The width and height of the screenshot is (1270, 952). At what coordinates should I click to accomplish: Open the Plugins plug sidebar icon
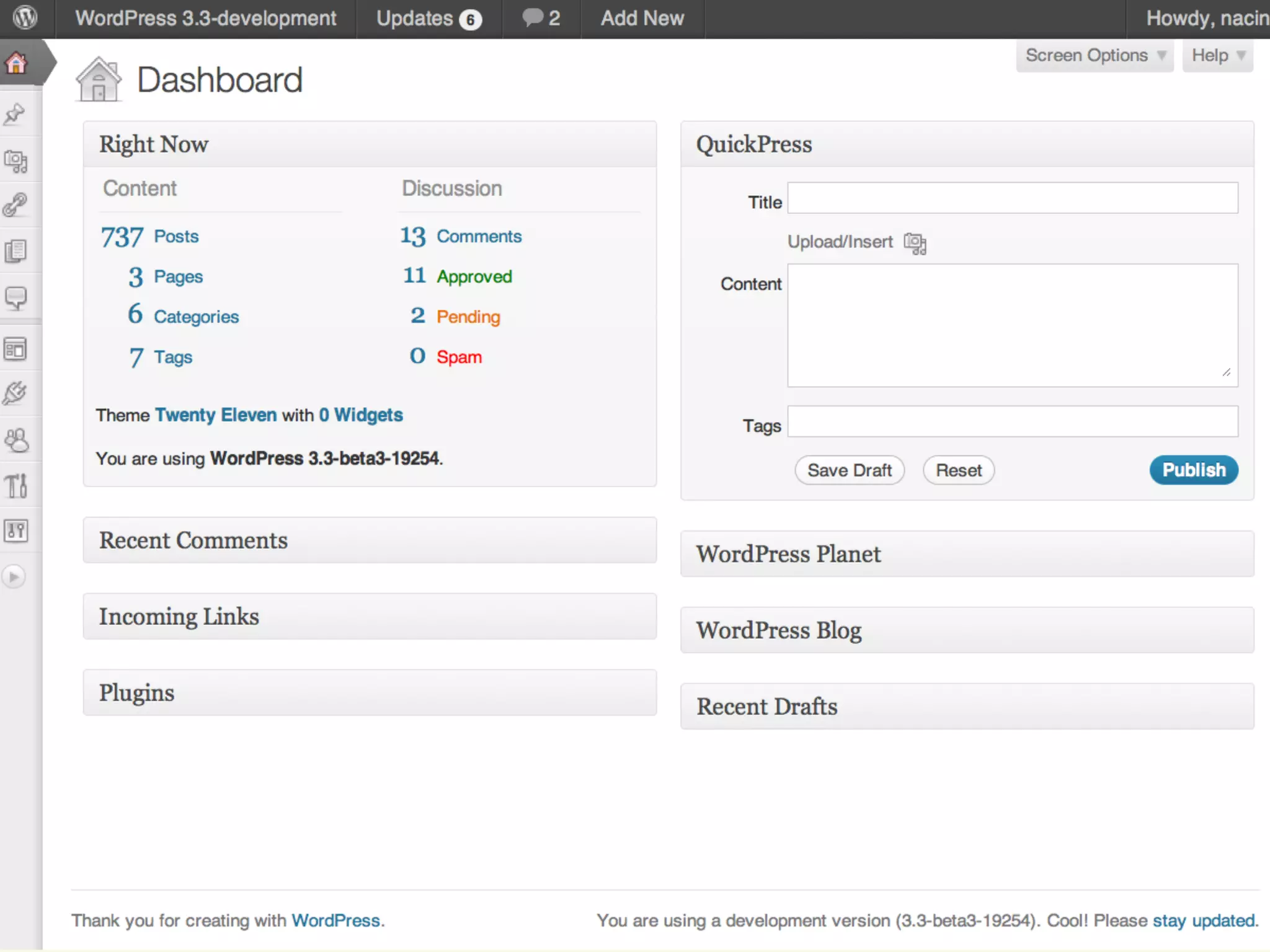tap(15, 393)
